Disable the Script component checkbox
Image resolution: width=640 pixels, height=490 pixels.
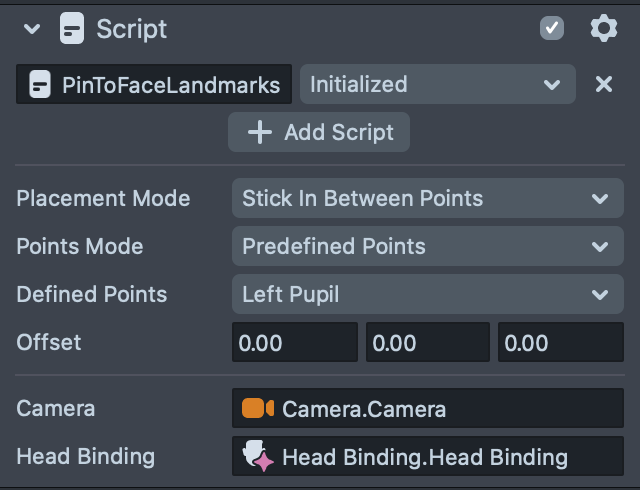[552, 28]
